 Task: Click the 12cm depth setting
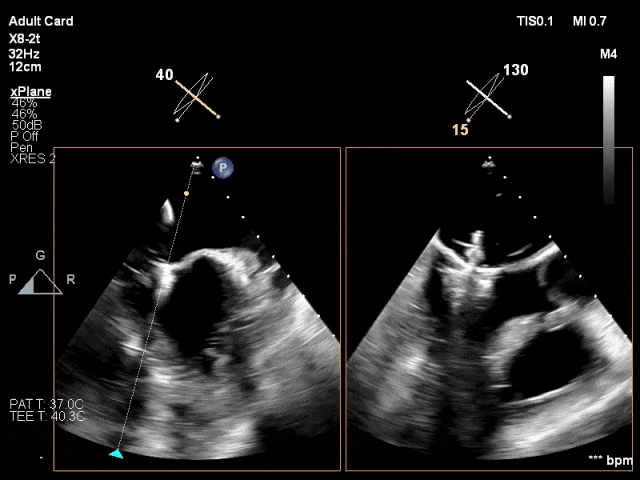pos(24,66)
